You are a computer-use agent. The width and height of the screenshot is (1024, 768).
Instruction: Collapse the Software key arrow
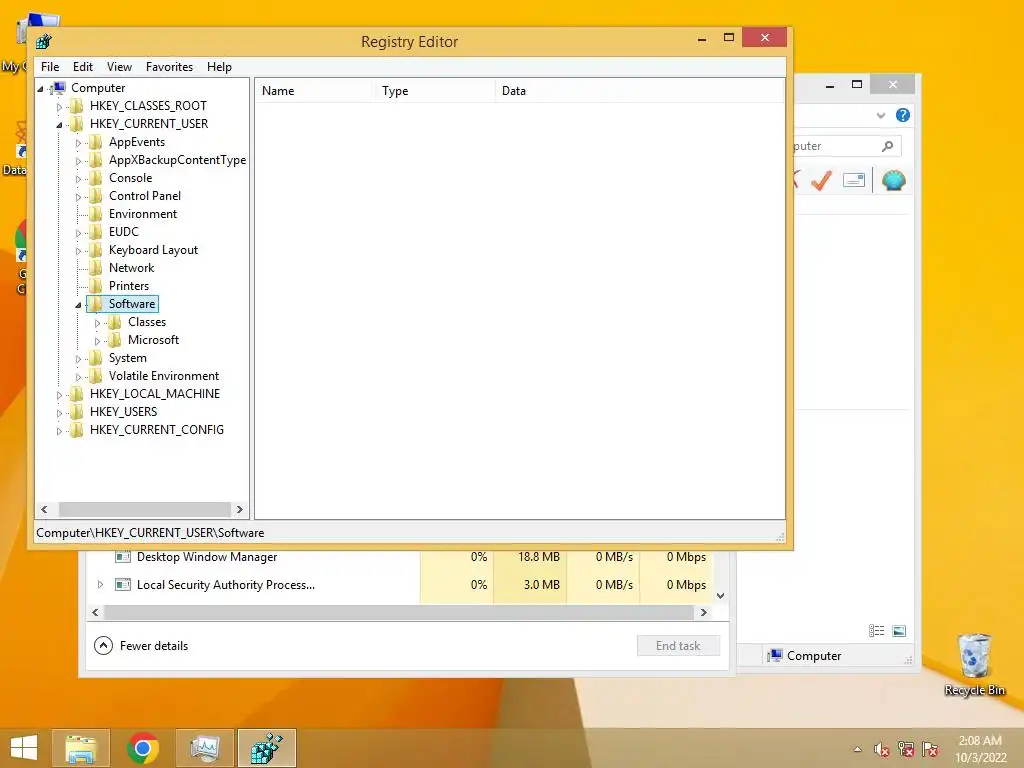(78, 305)
